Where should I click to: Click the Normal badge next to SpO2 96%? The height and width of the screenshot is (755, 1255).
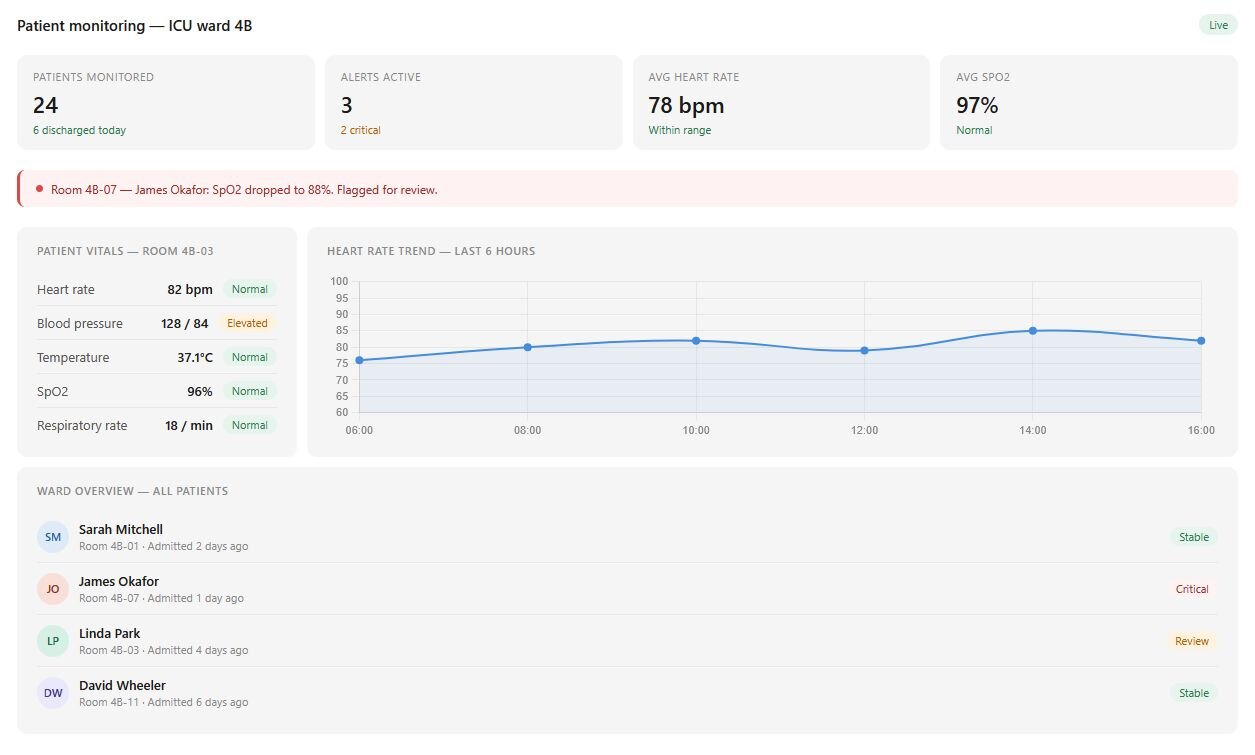pyautogui.click(x=250, y=391)
